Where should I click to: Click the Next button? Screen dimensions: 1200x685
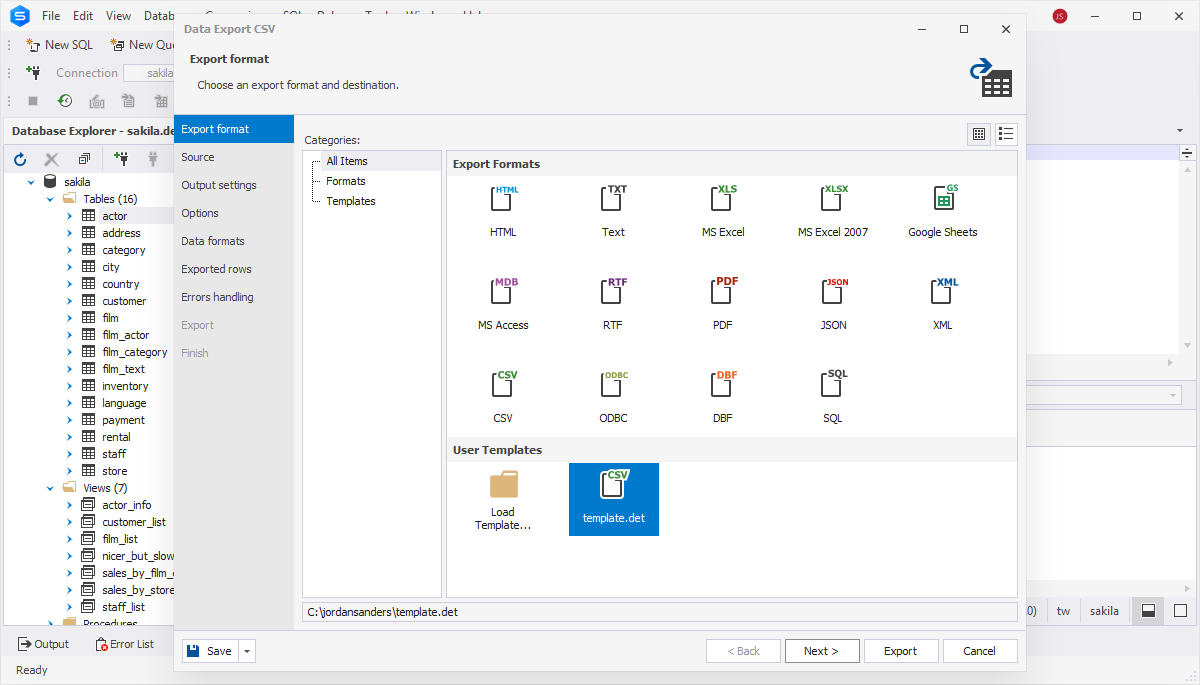point(821,651)
